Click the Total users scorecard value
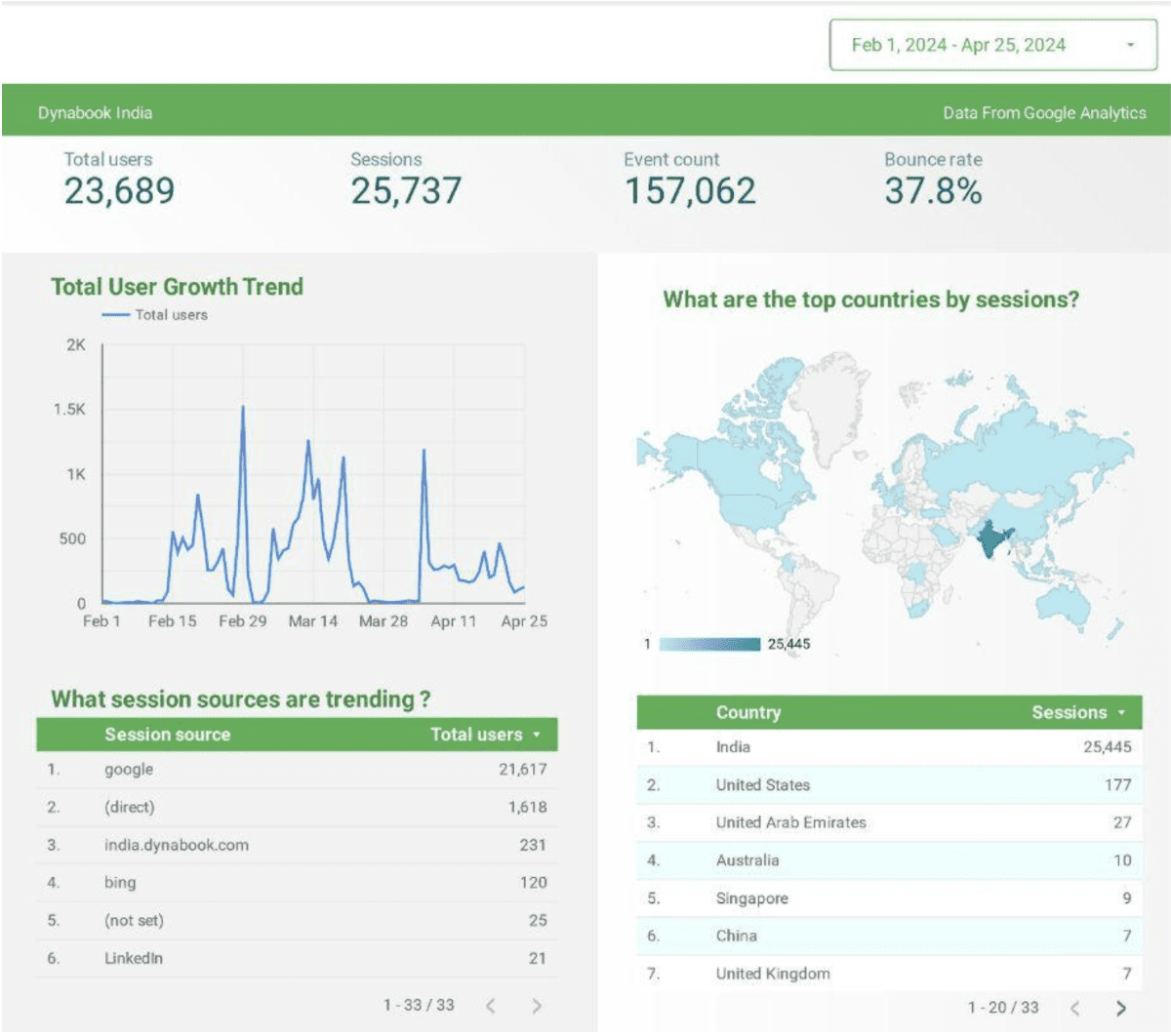The width and height of the screenshot is (1171, 1036). pyautogui.click(x=119, y=191)
